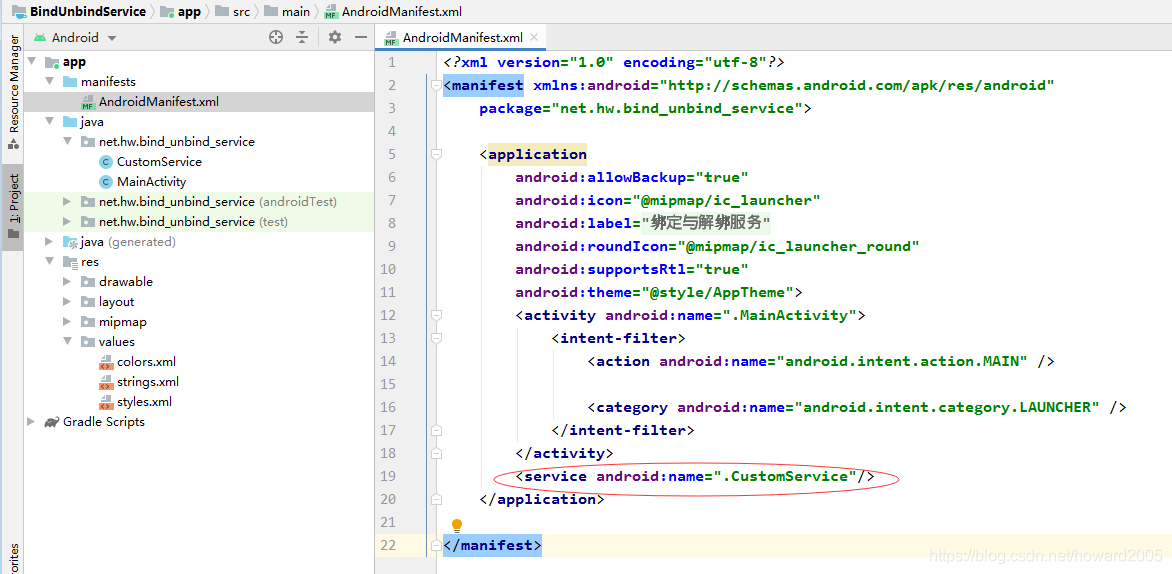Toggle fold marker at manifest opening tag
The height and width of the screenshot is (574, 1172).
(435, 85)
